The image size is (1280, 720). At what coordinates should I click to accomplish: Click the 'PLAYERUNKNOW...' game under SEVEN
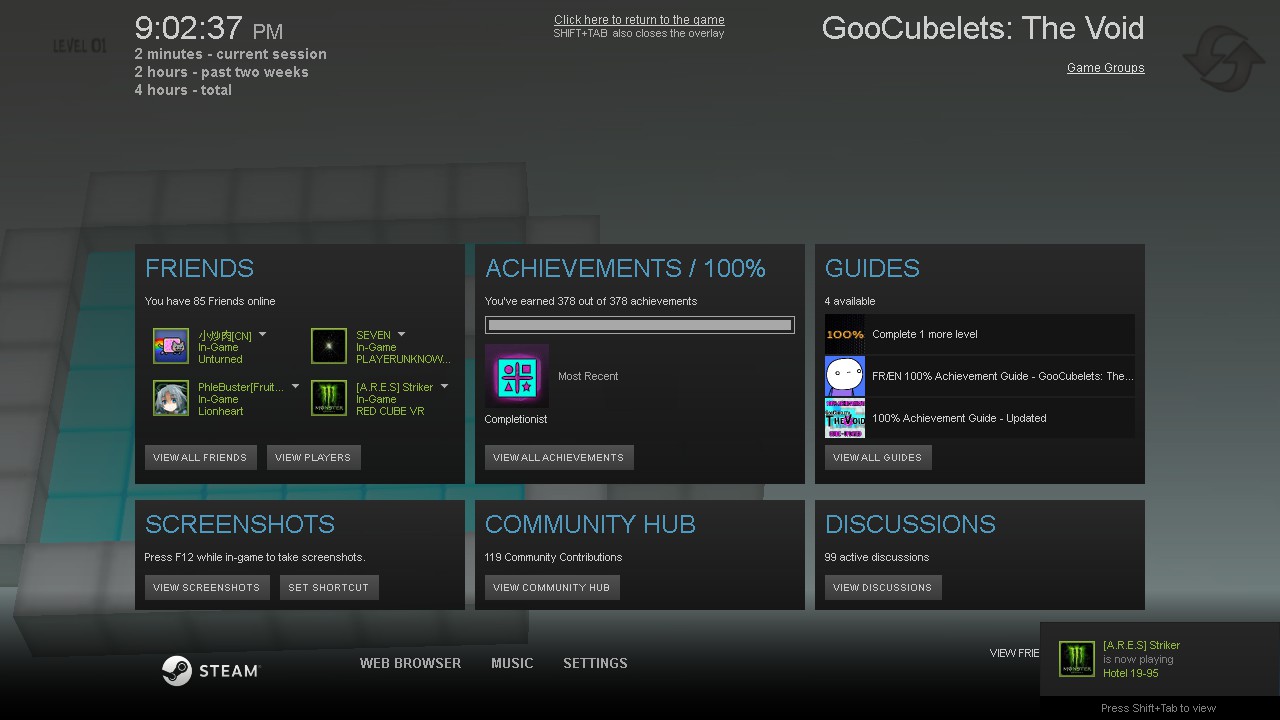pyautogui.click(x=403, y=359)
